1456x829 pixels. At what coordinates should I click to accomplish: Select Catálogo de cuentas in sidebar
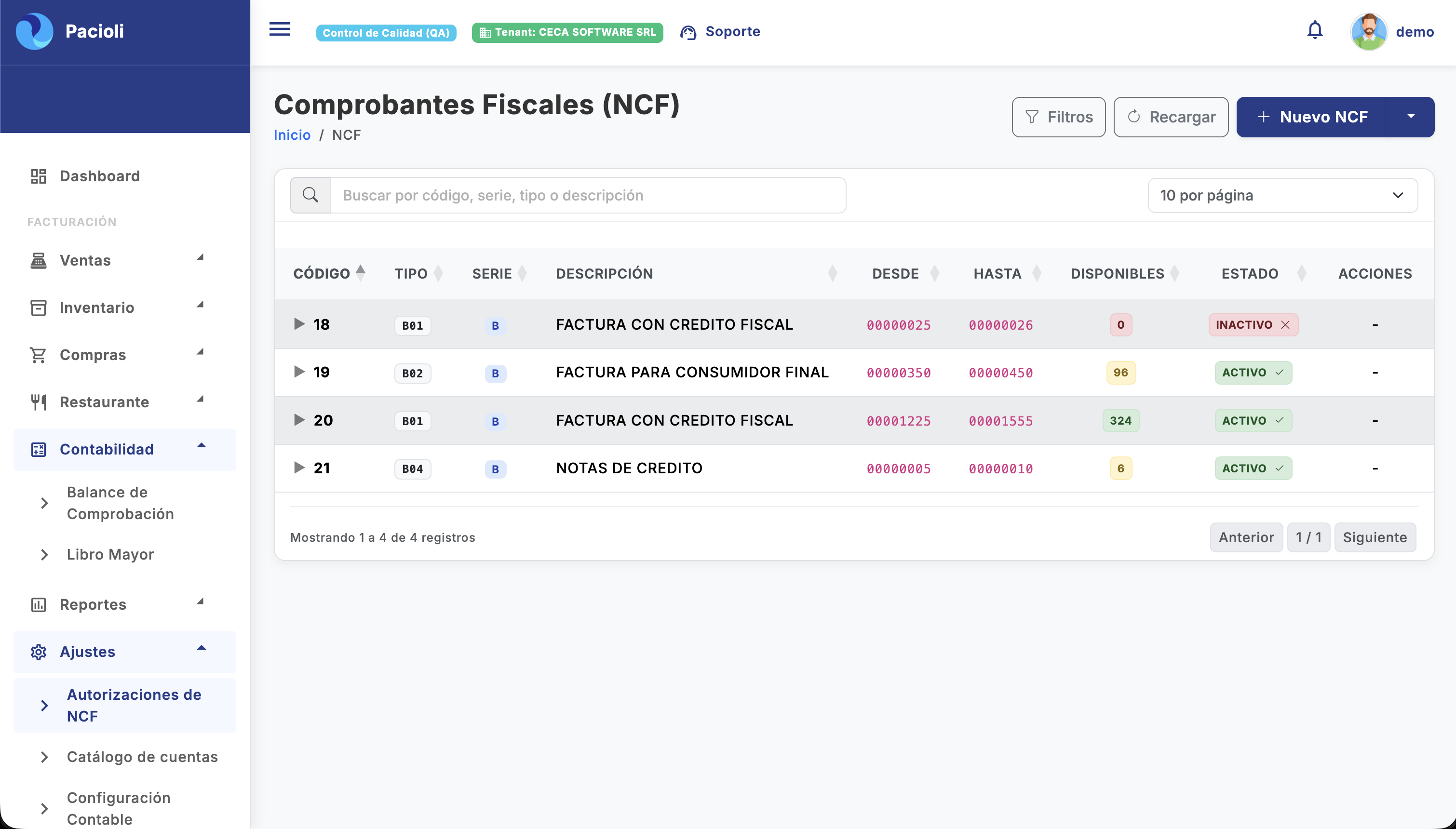pos(142,757)
